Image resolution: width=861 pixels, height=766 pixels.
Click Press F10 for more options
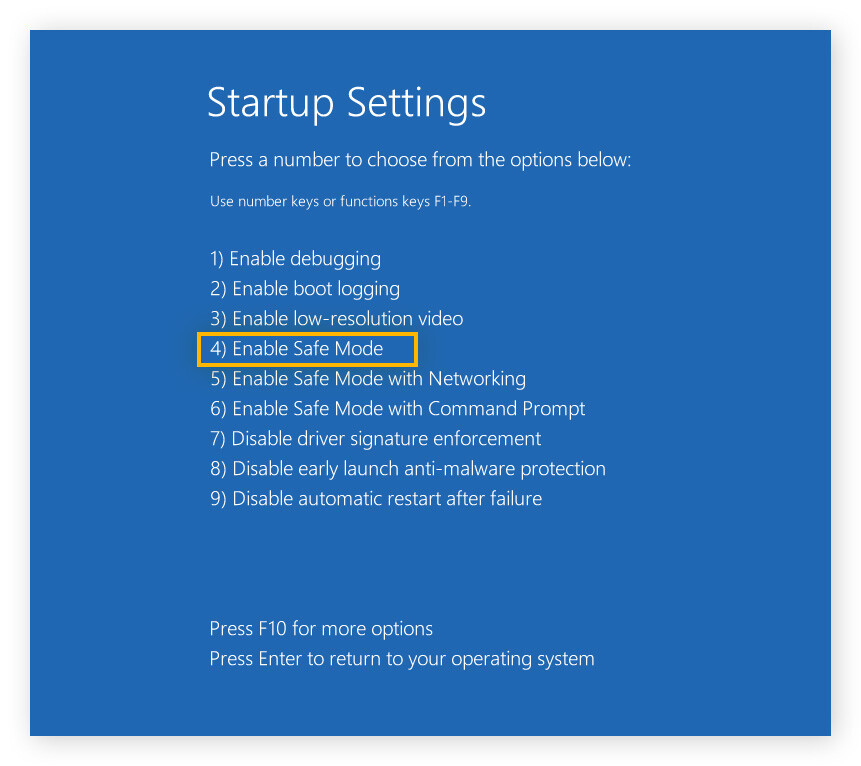[x=321, y=629]
